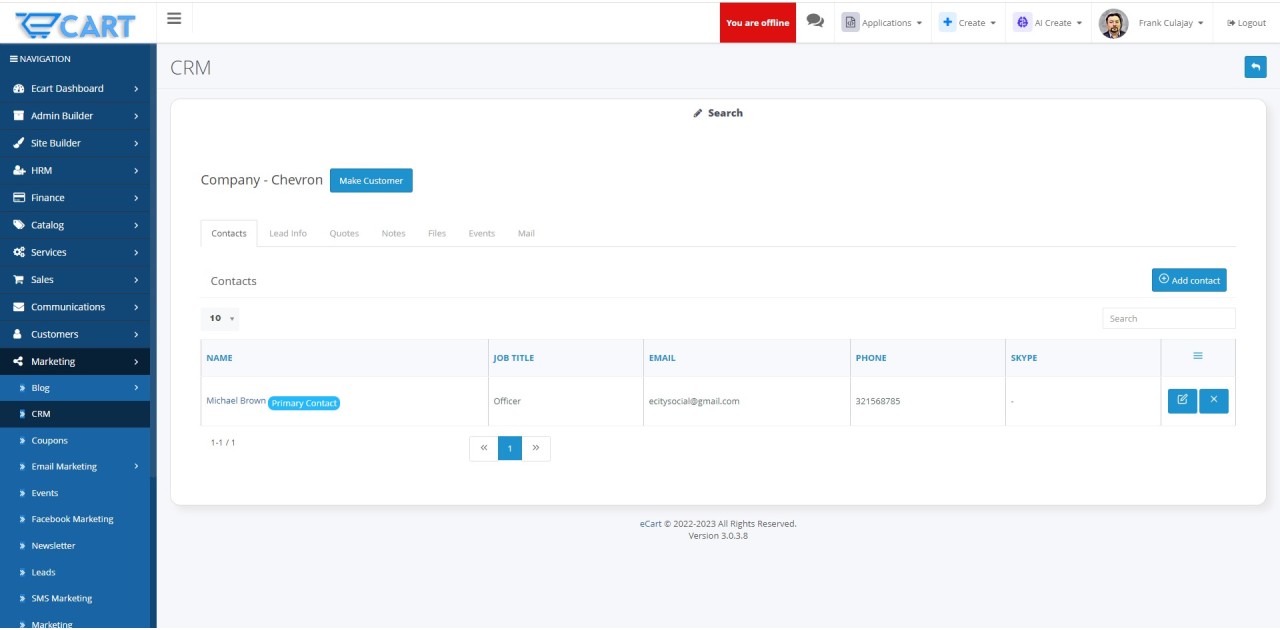This screenshot has height=630, width=1280.
Task: Click the Marketing share icon
Action: pyautogui.click(x=18, y=362)
